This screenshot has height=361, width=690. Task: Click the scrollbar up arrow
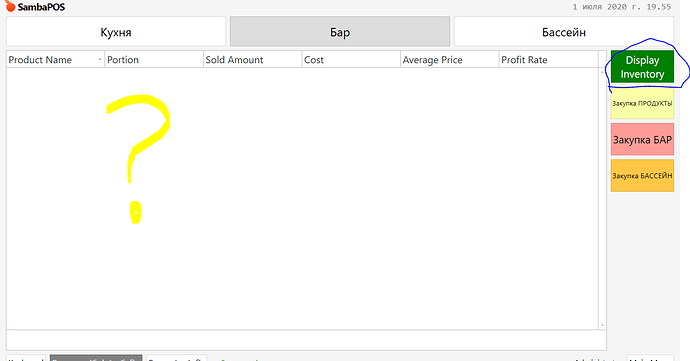pos(602,72)
